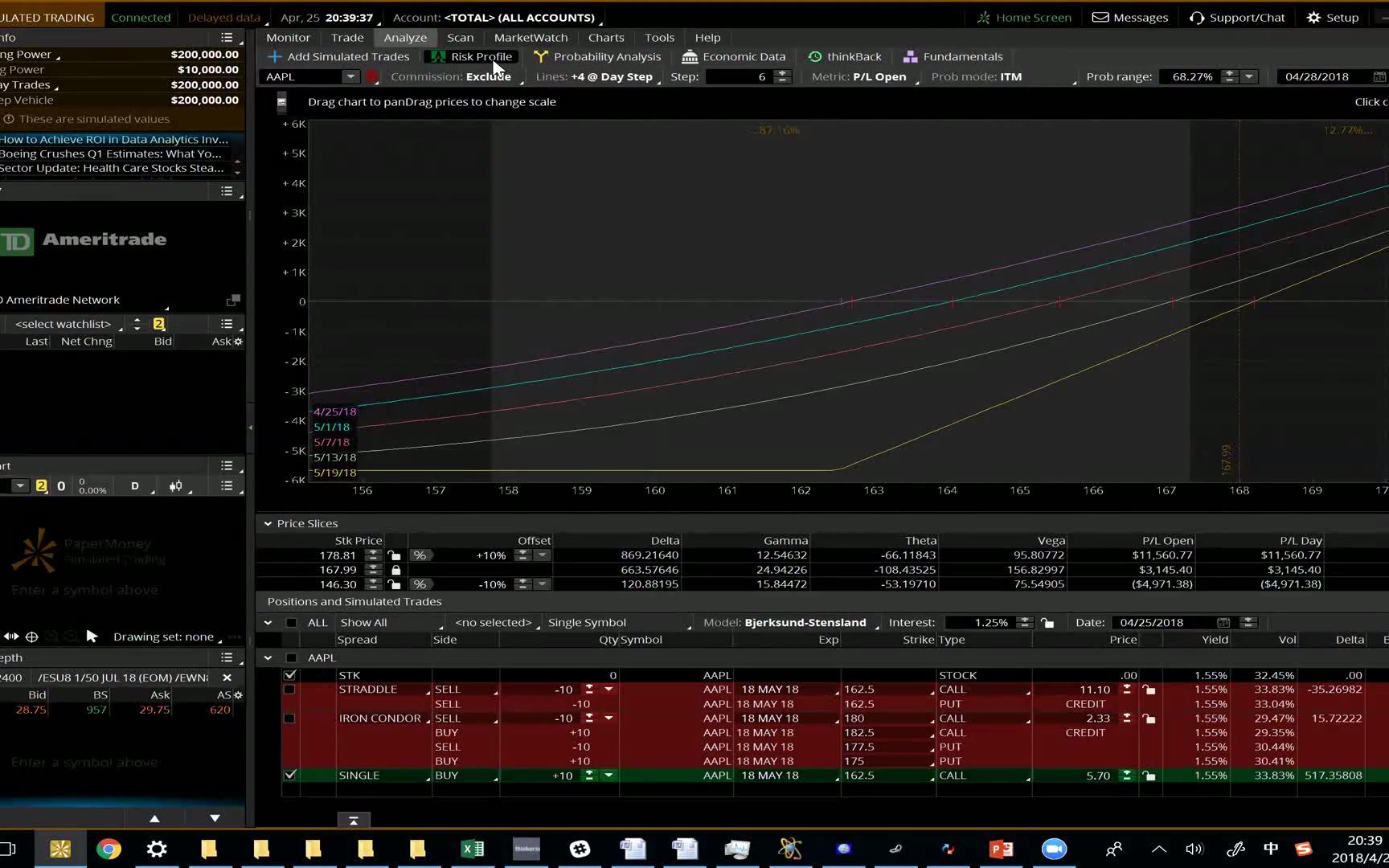The height and width of the screenshot is (868, 1389).
Task: Switch to the Trade tab
Action: coord(347,38)
